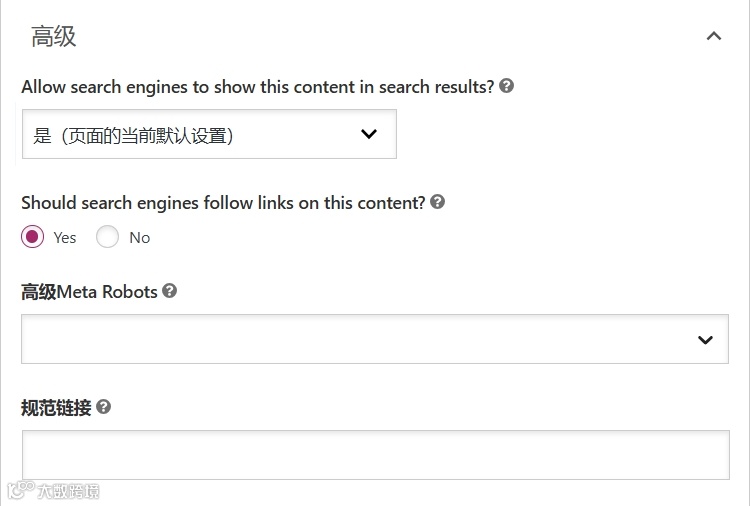
Task: Click the arrow in Meta Robots dropdown
Action: tap(706, 340)
